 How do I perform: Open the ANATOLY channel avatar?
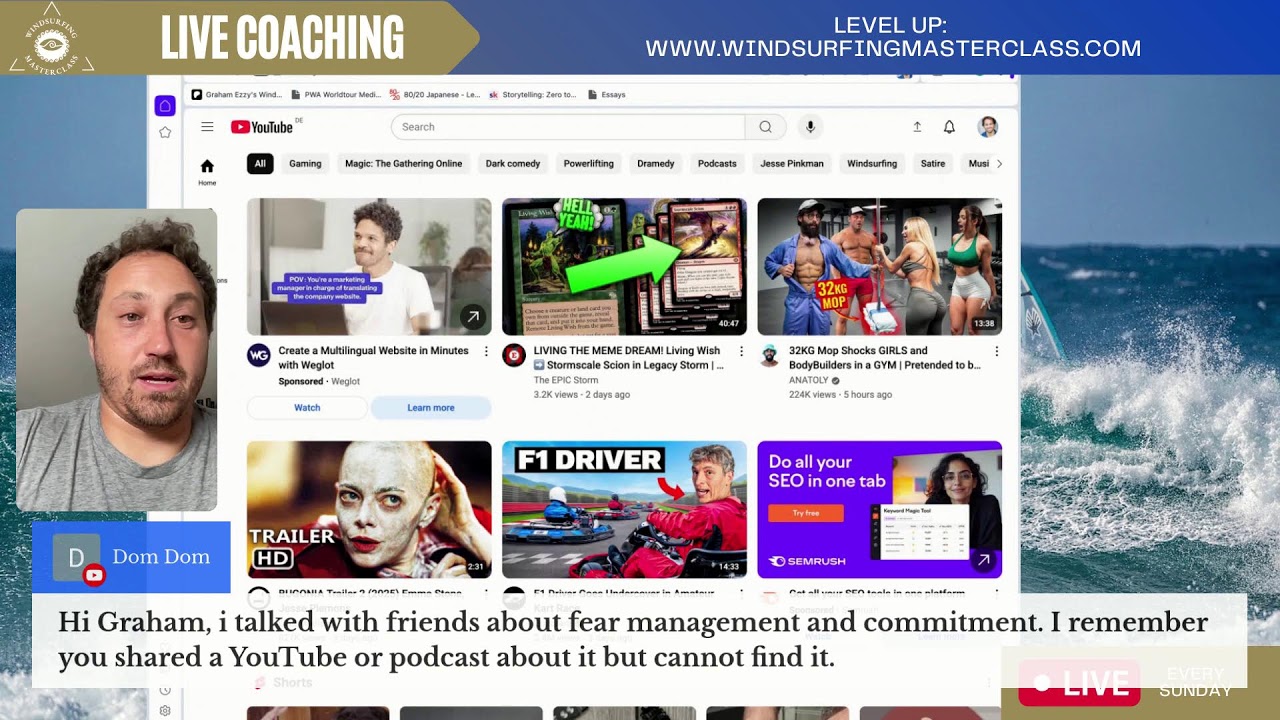click(769, 356)
